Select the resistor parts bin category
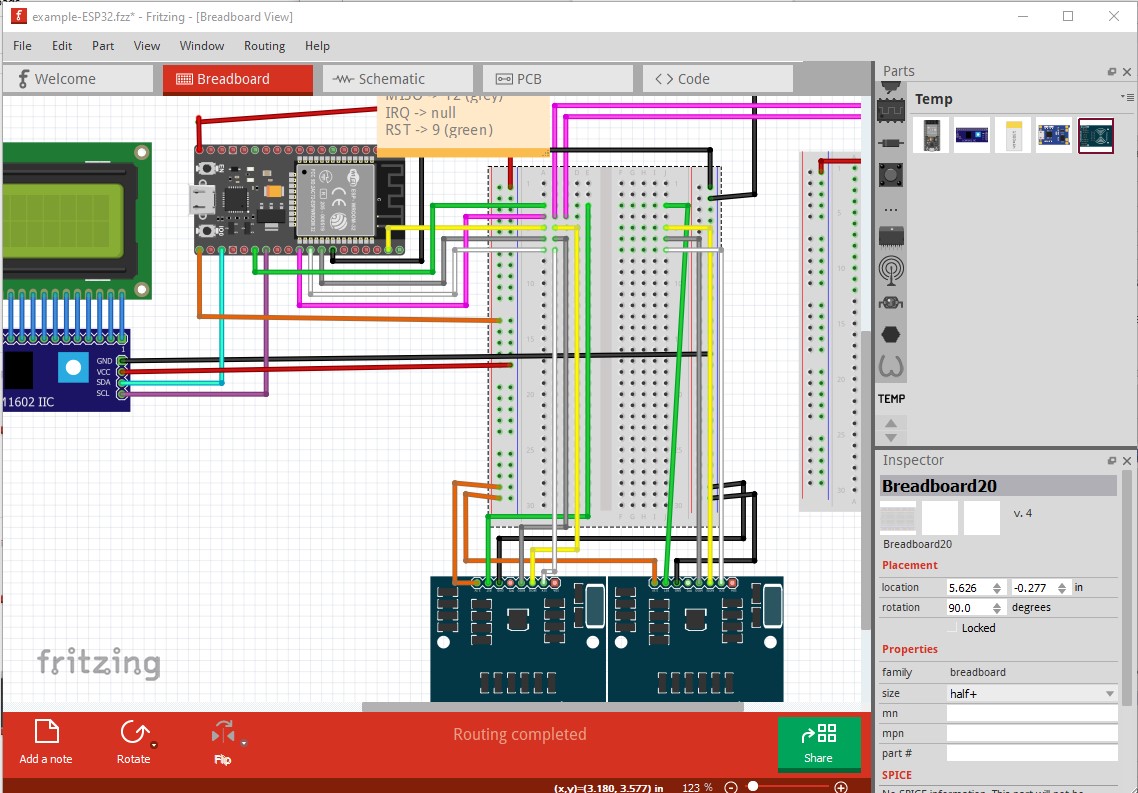Viewport: 1138px width, 793px height. coord(890,142)
